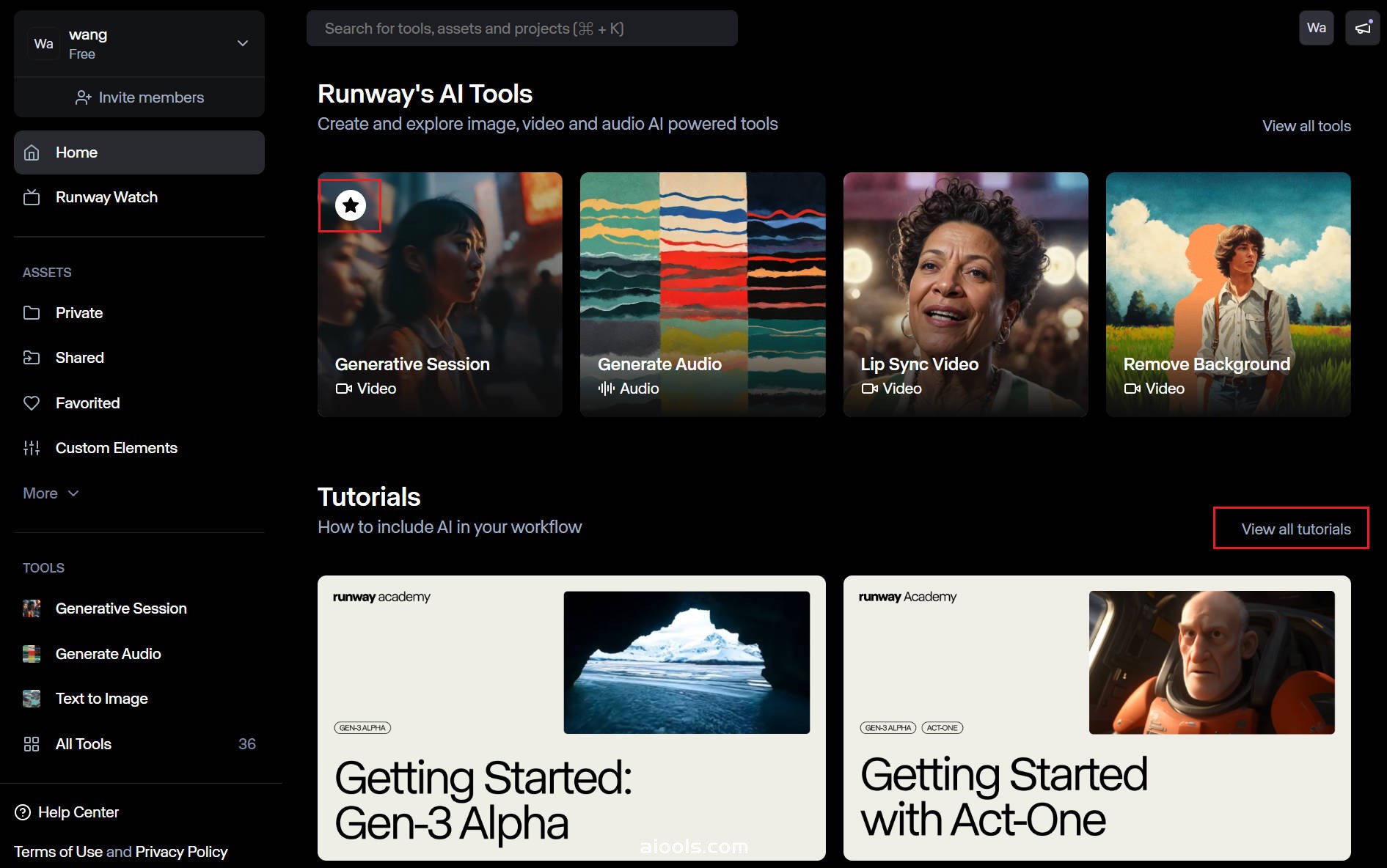This screenshot has height=868, width=1387.
Task: Open Getting Started with Act-One tutorial
Action: tap(1097, 718)
